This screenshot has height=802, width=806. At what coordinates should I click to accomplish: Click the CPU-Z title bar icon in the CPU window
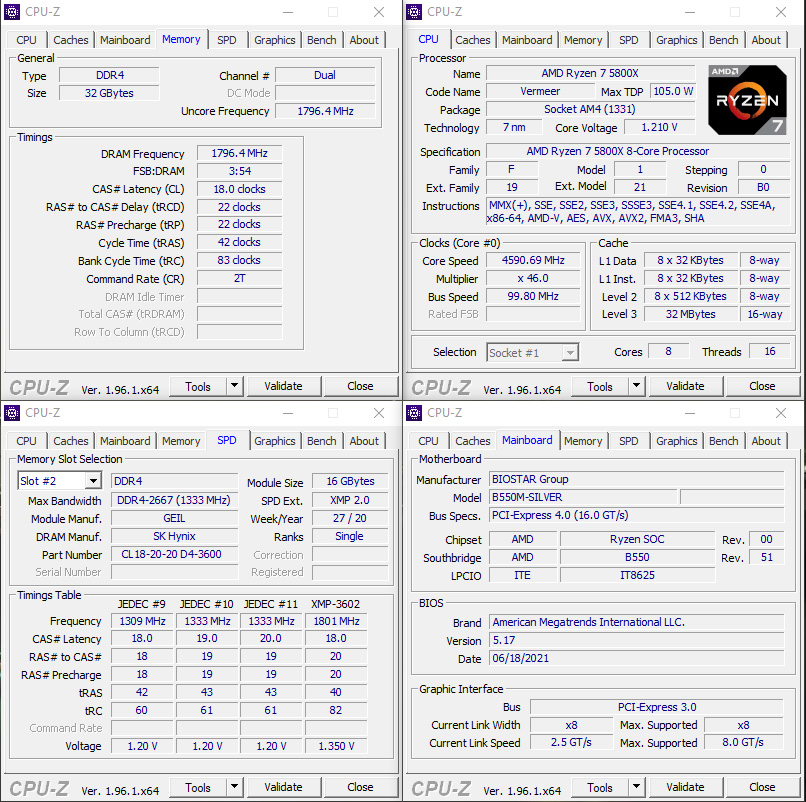(x=414, y=12)
